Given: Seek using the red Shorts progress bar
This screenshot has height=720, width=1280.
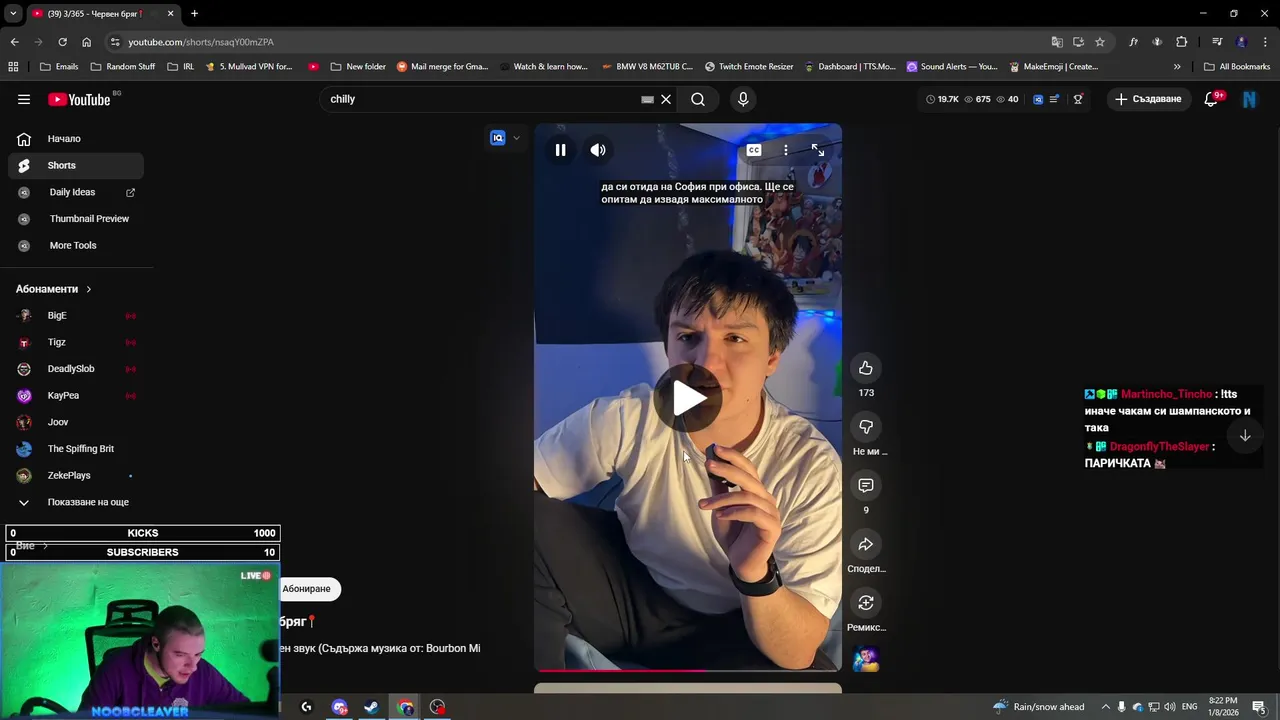Looking at the screenshot, I should click(x=688, y=670).
